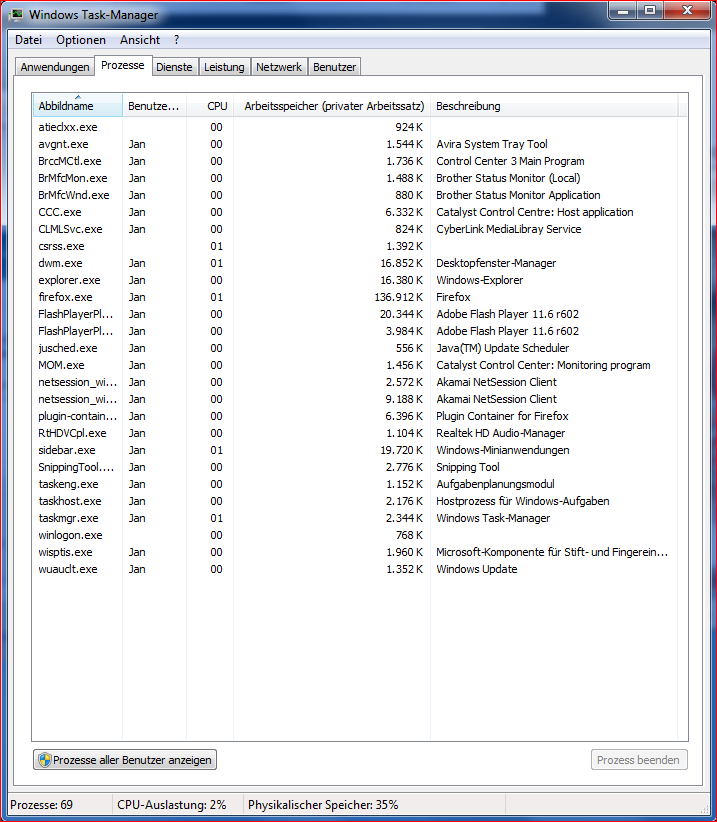Click the Desktopfenster-Manager description

pos(496,263)
